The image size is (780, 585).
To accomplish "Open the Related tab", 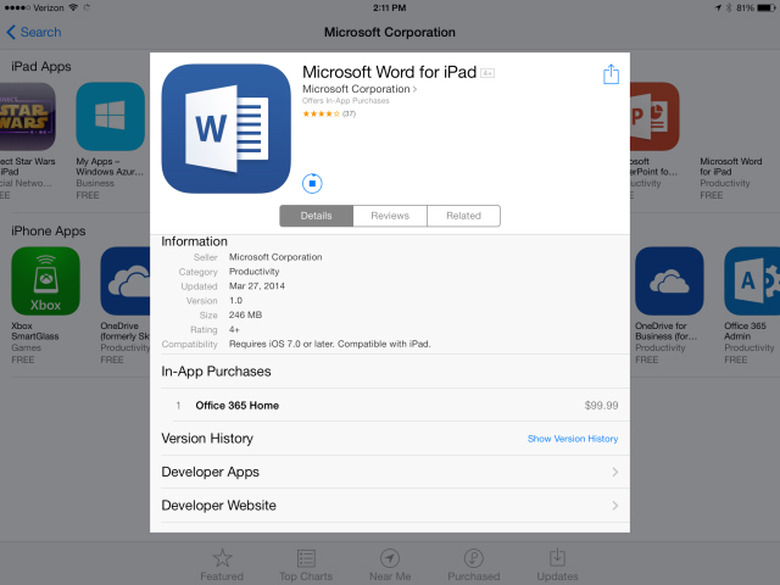I will [x=464, y=216].
